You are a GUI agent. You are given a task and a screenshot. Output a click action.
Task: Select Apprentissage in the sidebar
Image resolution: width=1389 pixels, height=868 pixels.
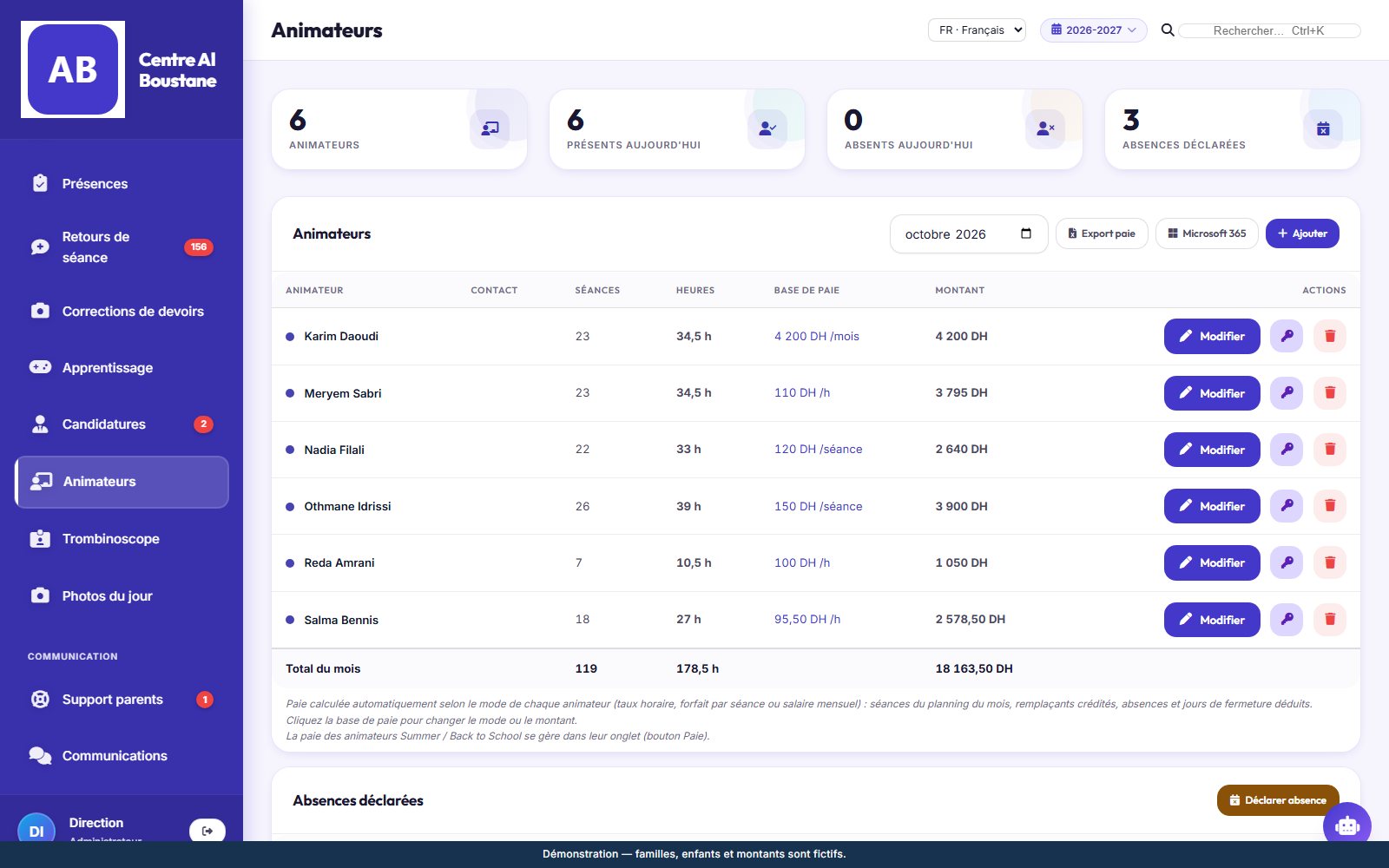pos(122,368)
